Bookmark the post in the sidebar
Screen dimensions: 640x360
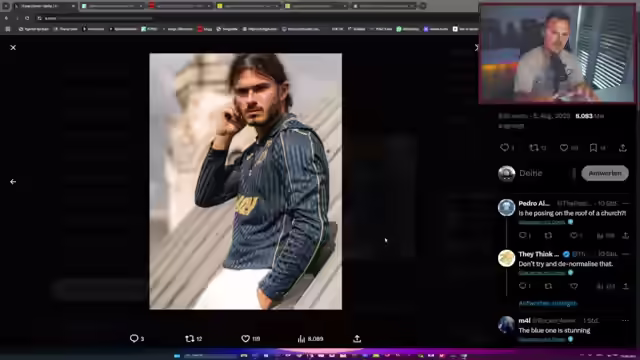coord(593,148)
